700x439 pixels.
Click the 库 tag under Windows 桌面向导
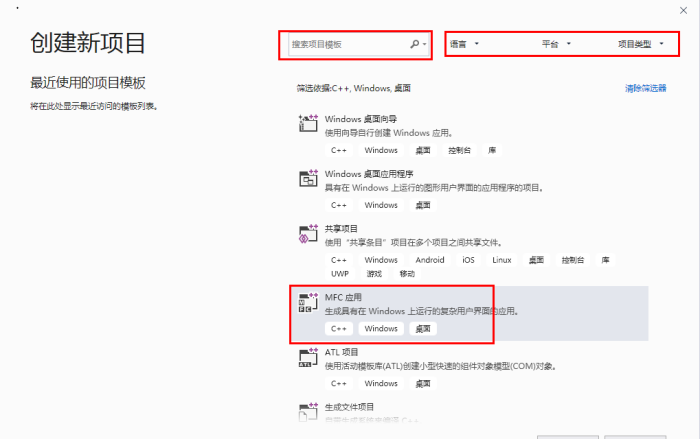(x=492, y=151)
